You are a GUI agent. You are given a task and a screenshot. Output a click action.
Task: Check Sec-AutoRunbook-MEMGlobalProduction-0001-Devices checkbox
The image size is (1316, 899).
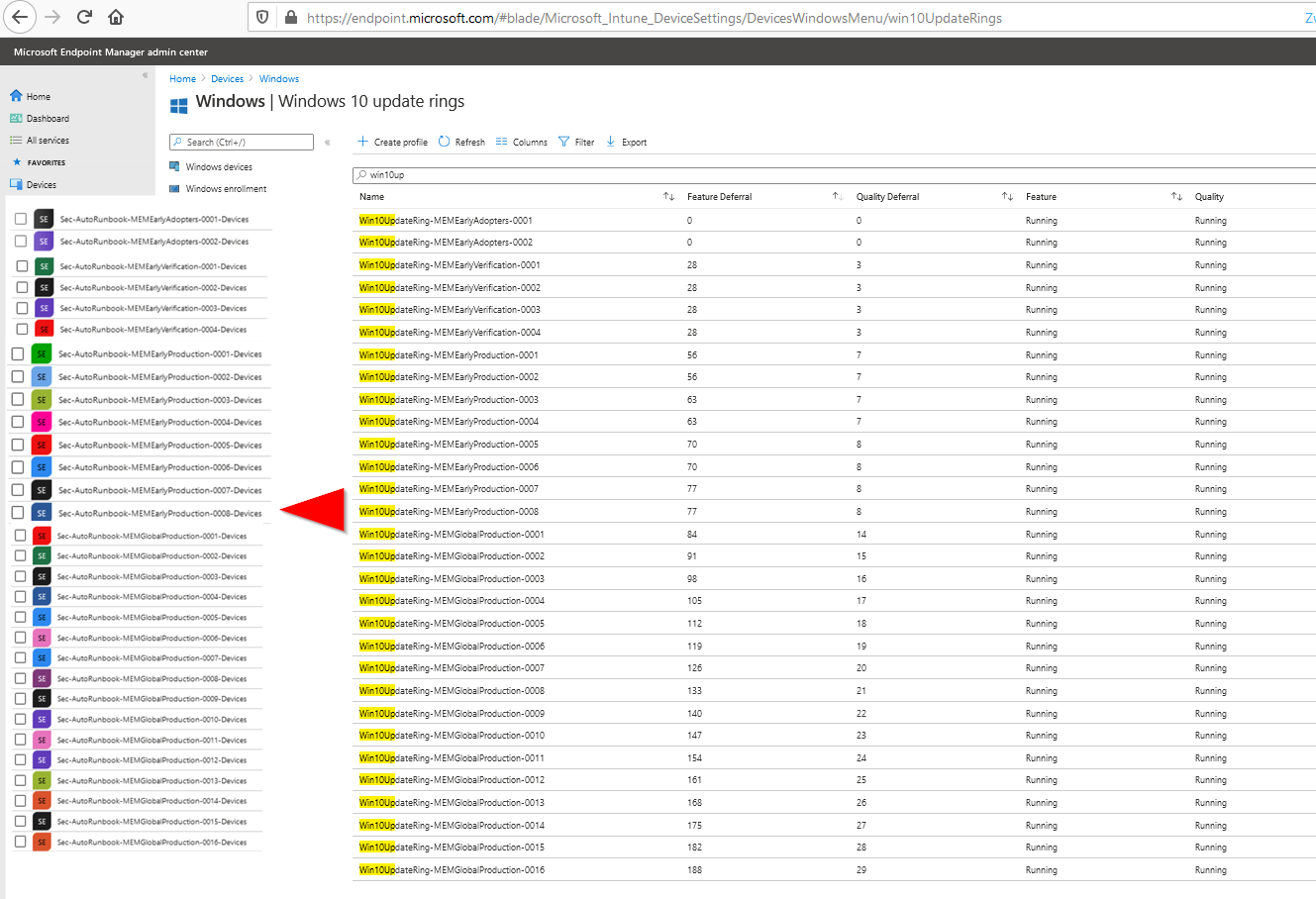[x=20, y=535]
